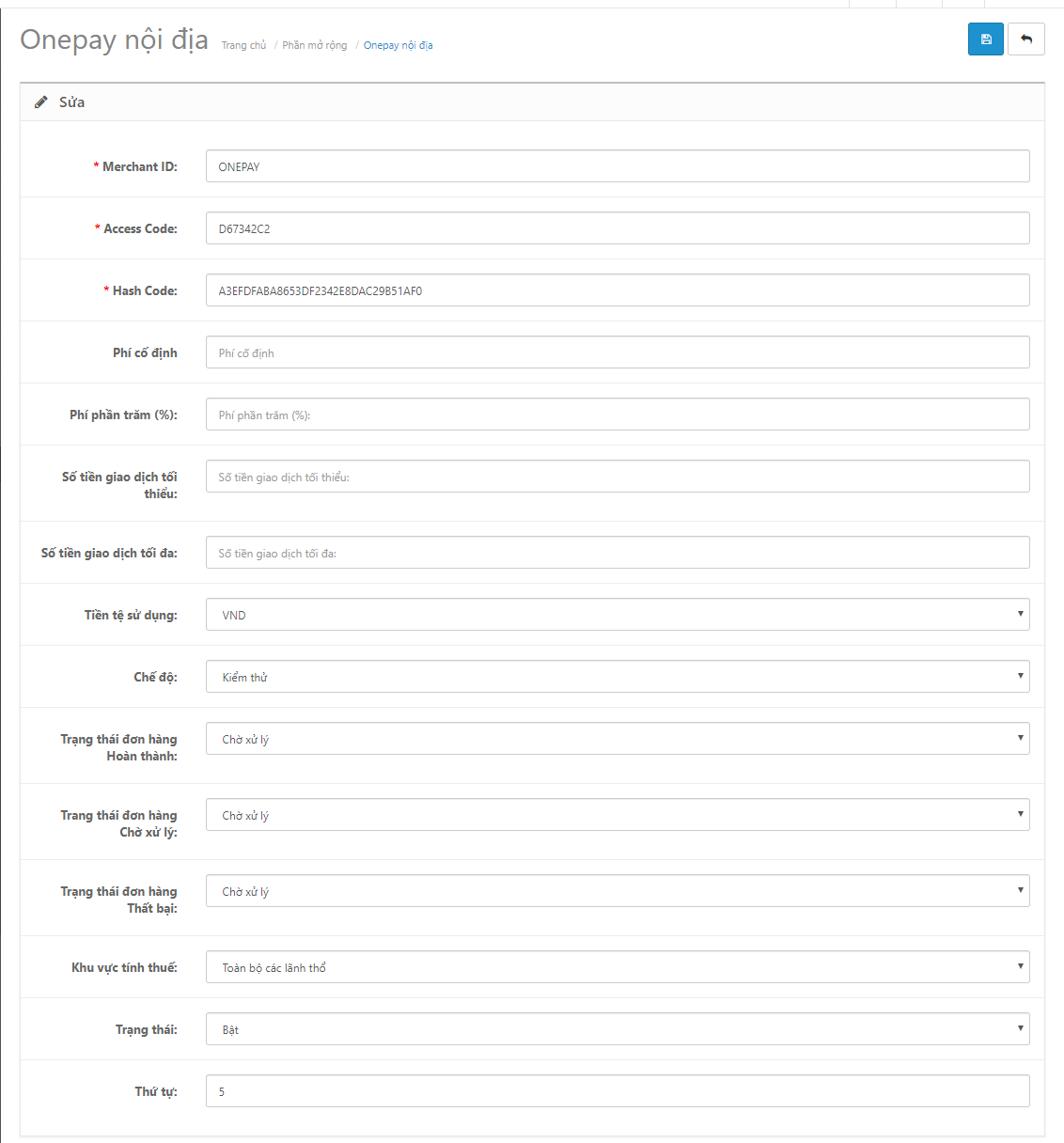This screenshot has height=1143, width=1064.
Task: Go to Trang chủ breadcrumb link
Action: pos(243,45)
